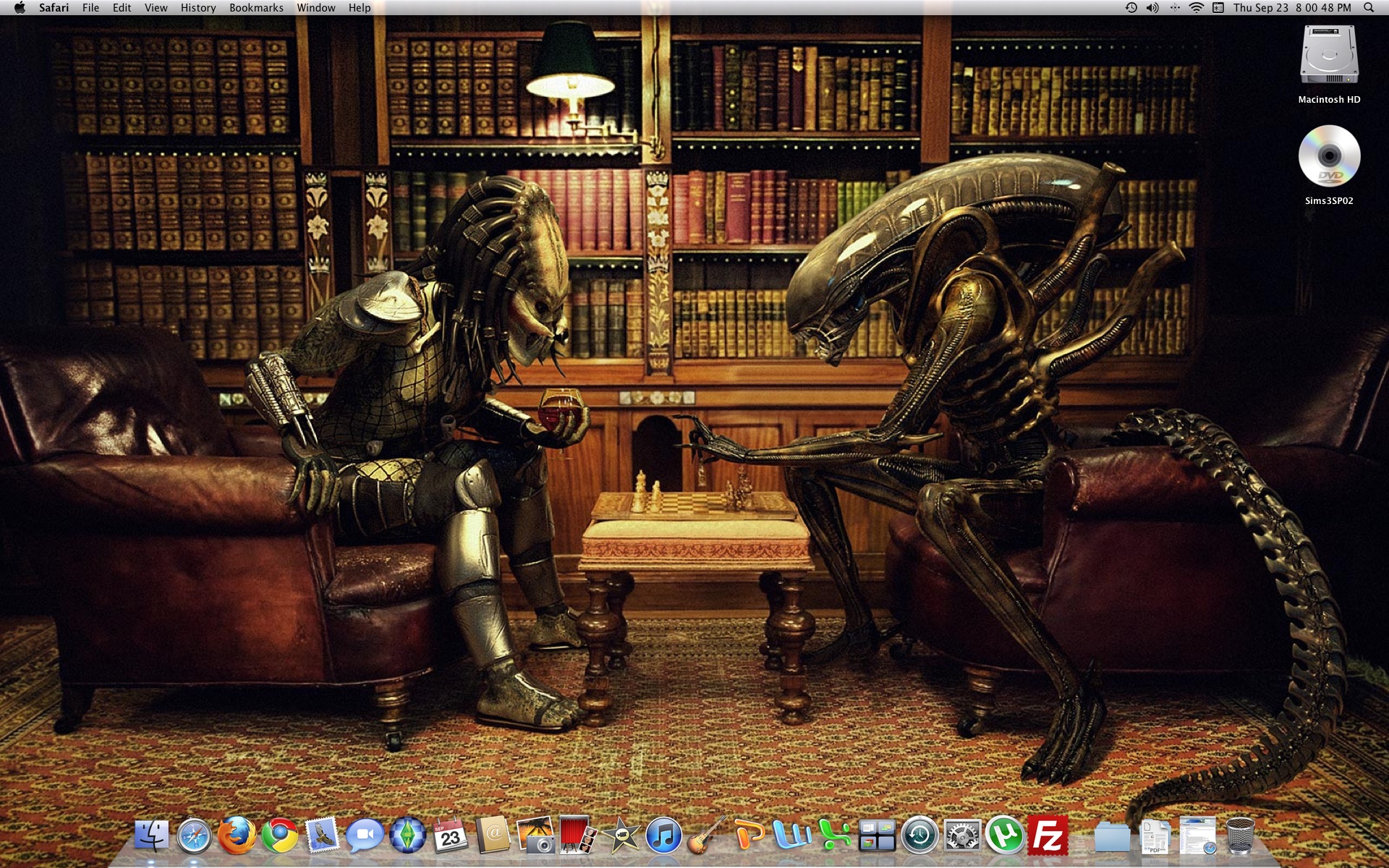Open the Bookmarks menu
The height and width of the screenshot is (868, 1389).
(256, 8)
